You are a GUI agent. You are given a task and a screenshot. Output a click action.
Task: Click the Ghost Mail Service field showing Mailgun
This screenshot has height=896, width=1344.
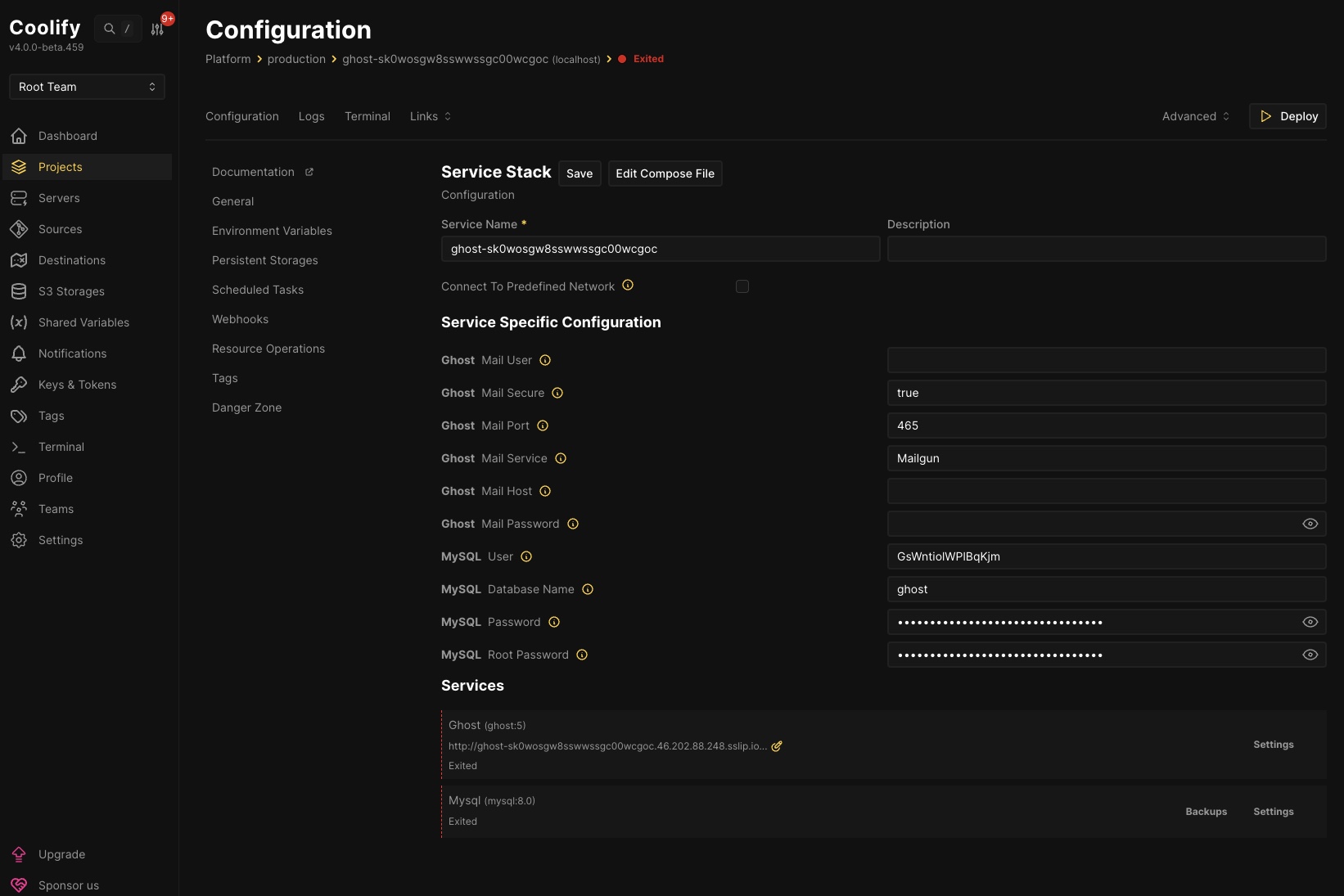tap(1107, 458)
